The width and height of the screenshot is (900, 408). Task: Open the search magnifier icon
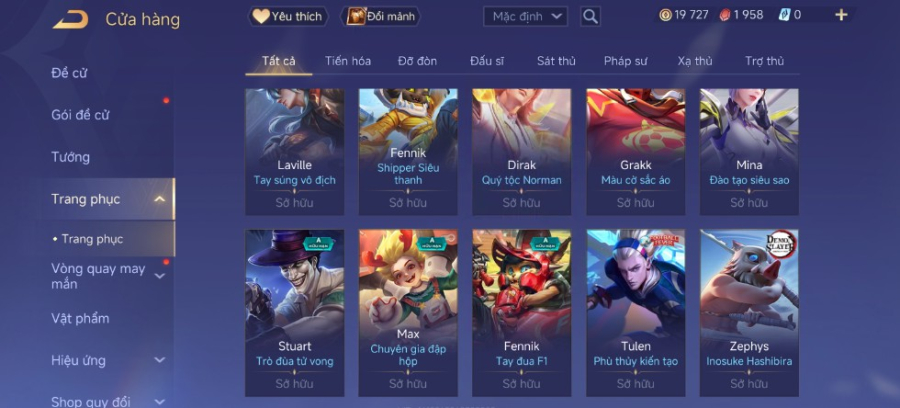click(590, 17)
